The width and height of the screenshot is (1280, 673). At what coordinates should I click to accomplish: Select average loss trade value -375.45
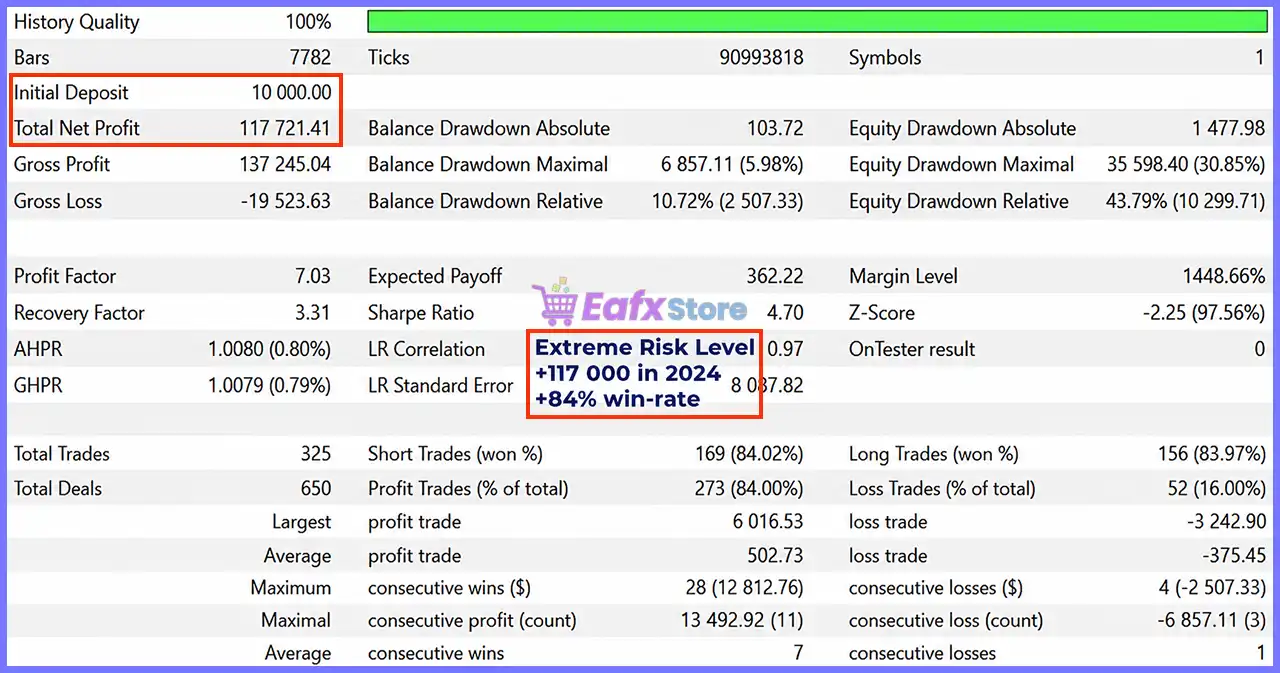tap(1233, 556)
